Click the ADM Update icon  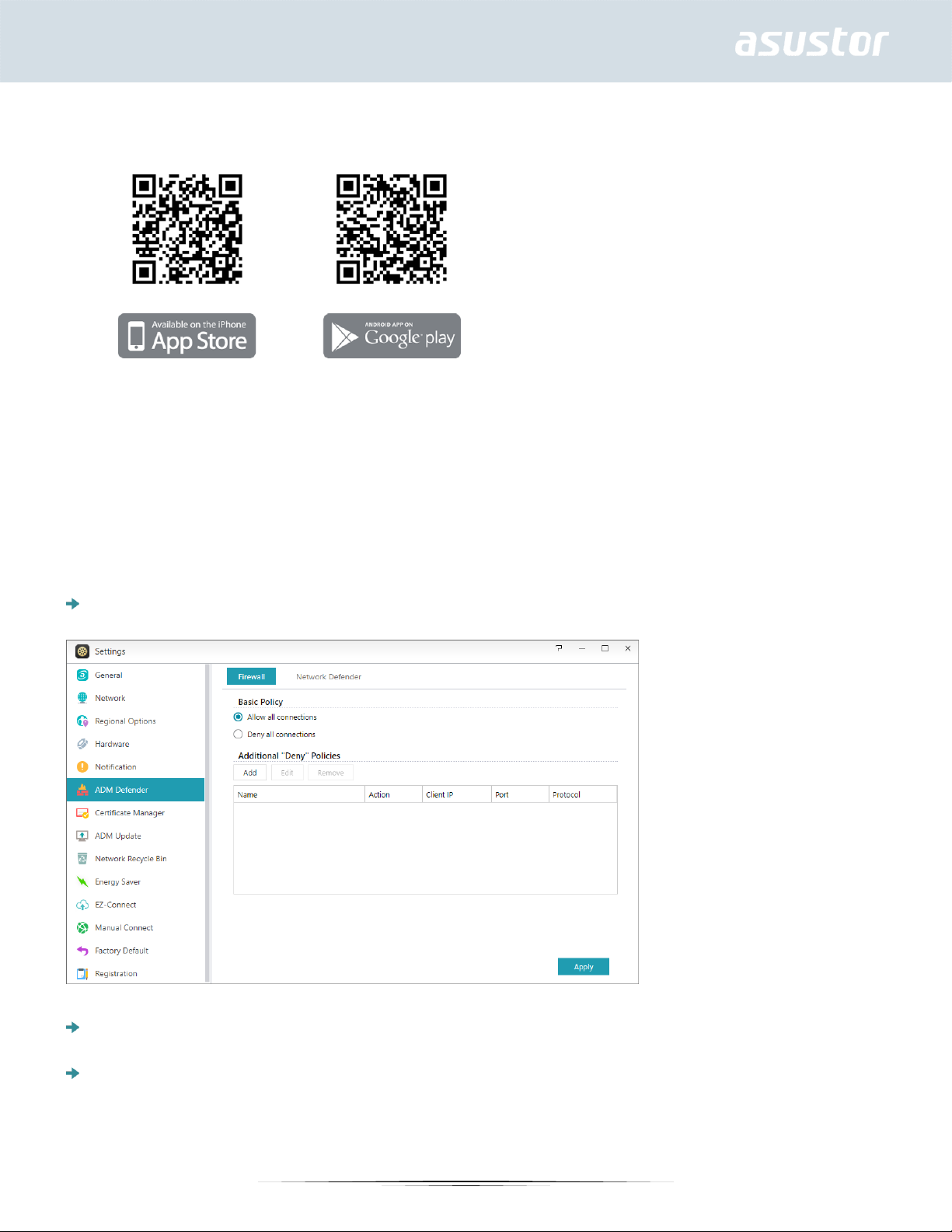click(82, 836)
